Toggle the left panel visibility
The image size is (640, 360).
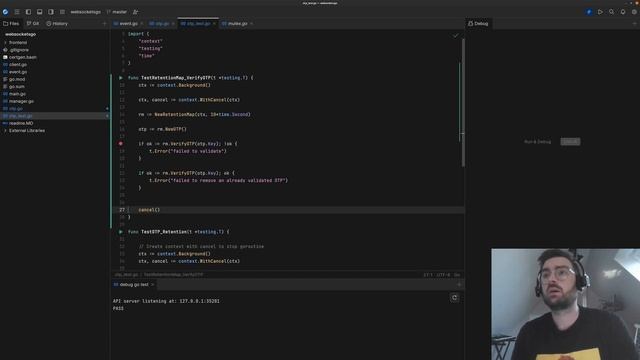click(x=28, y=12)
